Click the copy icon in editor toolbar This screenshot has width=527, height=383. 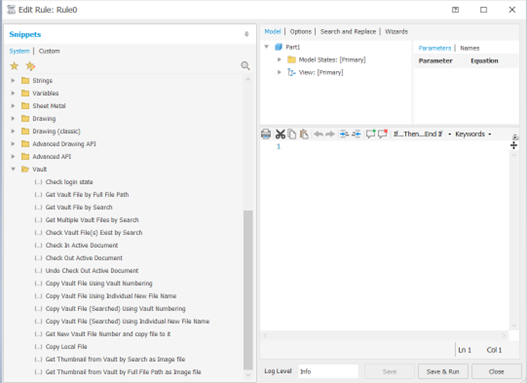(x=292, y=134)
